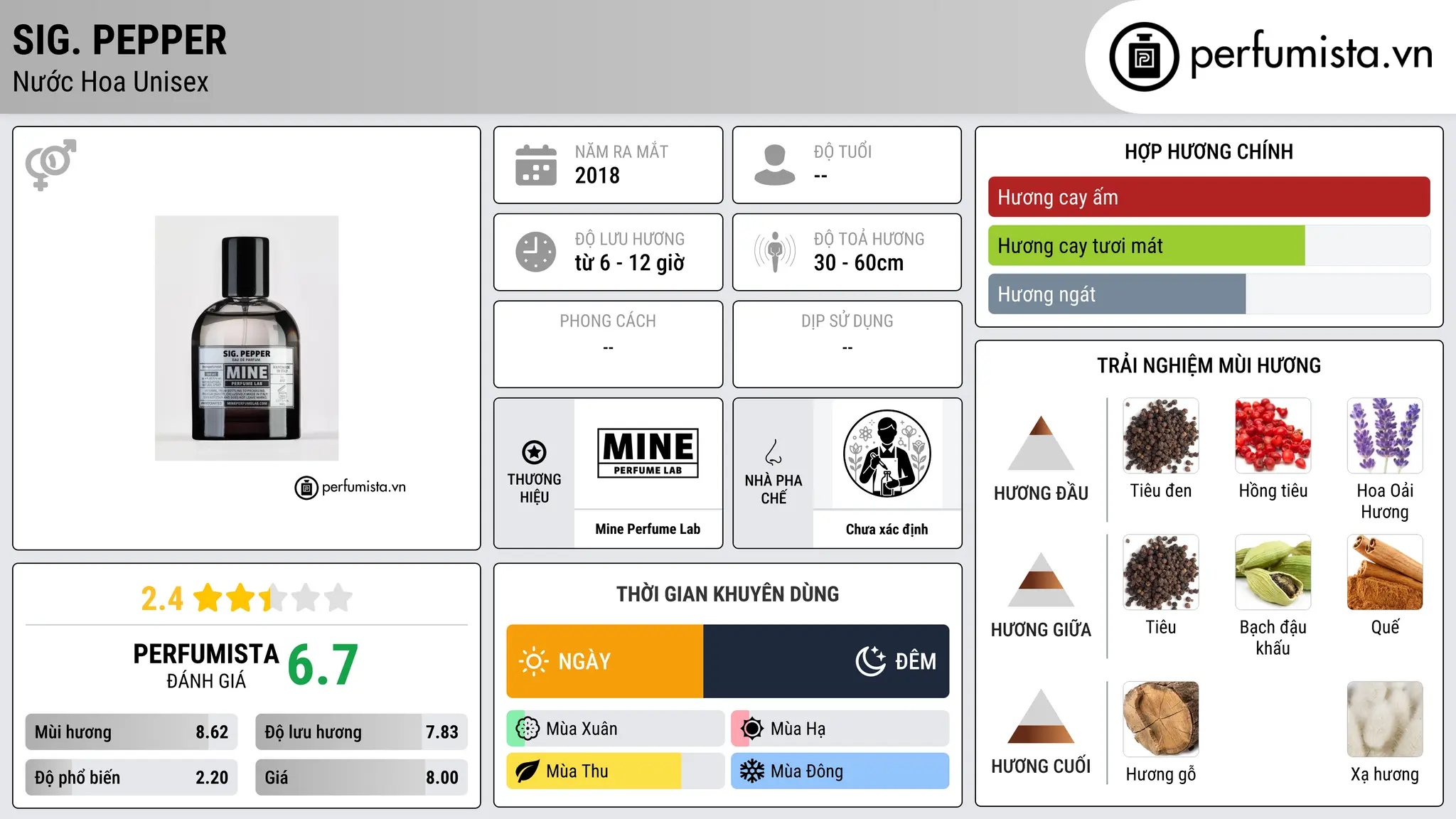Open the Hồng tiêu pink pepper note image
The width and height of the screenshot is (1456, 819).
point(1273,436)
